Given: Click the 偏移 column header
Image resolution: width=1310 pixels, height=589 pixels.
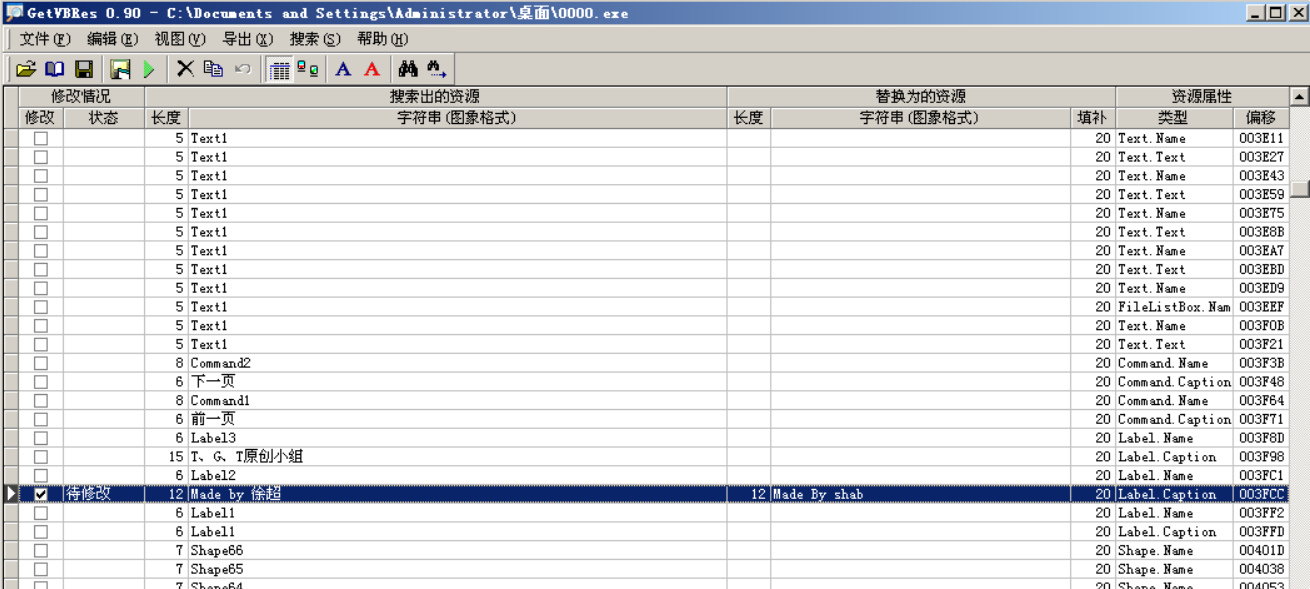Looking at the screenshot, I should point(1260,118).
